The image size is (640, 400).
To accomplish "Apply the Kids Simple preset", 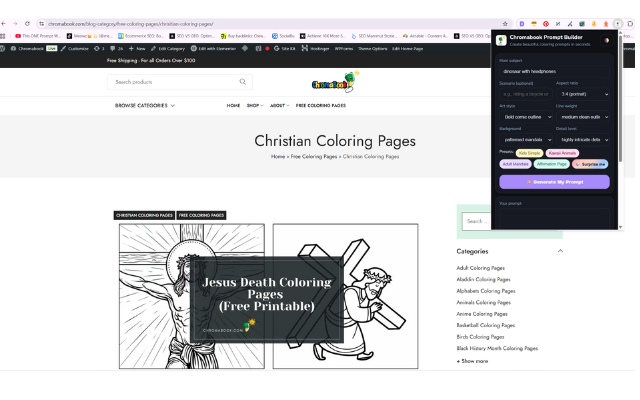I will click(529, 153).
